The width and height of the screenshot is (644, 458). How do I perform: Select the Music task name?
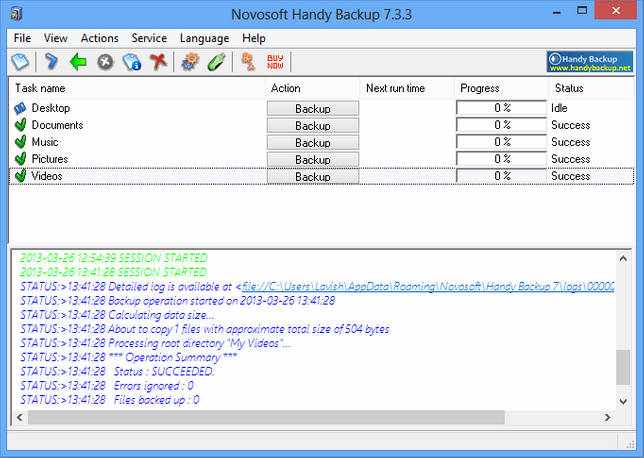coord(45,142)
